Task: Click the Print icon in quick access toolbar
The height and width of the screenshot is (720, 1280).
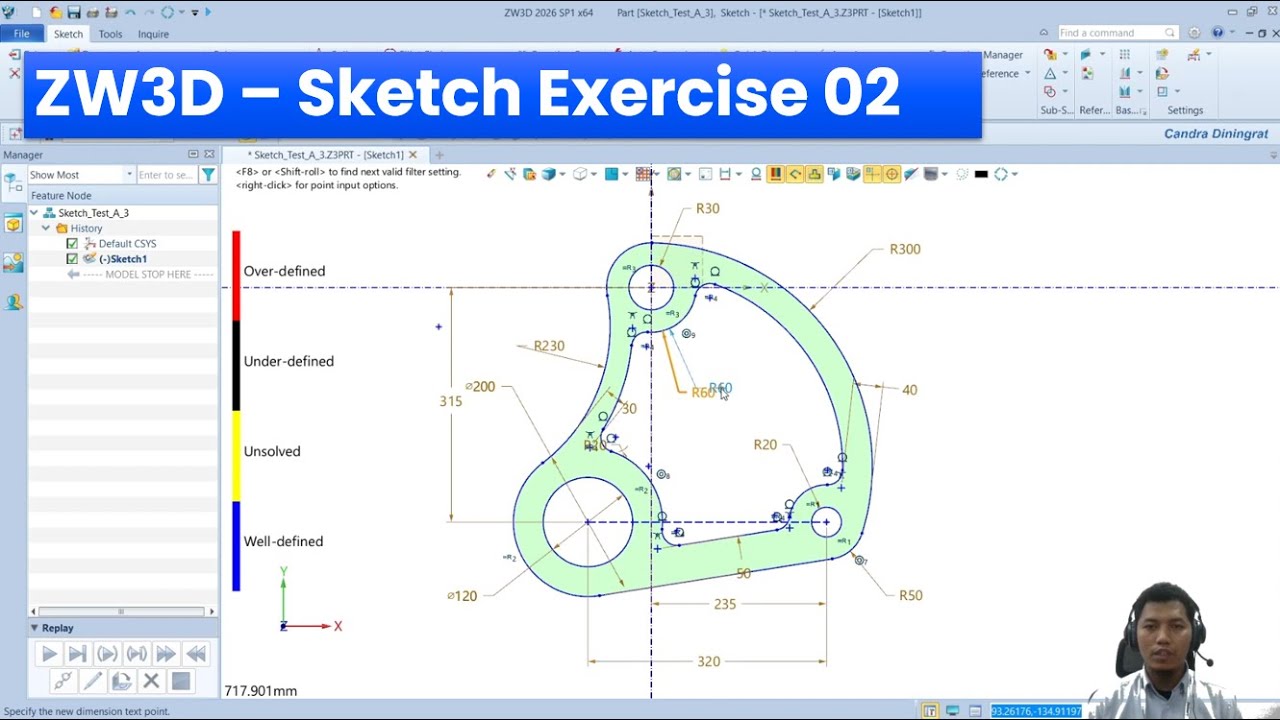Action: pos(93,12)
